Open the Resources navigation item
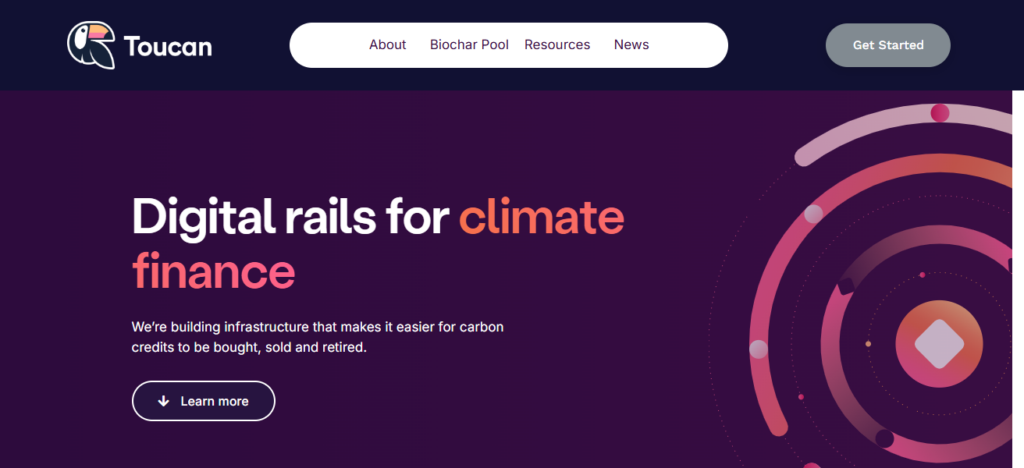The image size is (1024, 468). pos(557,45)
